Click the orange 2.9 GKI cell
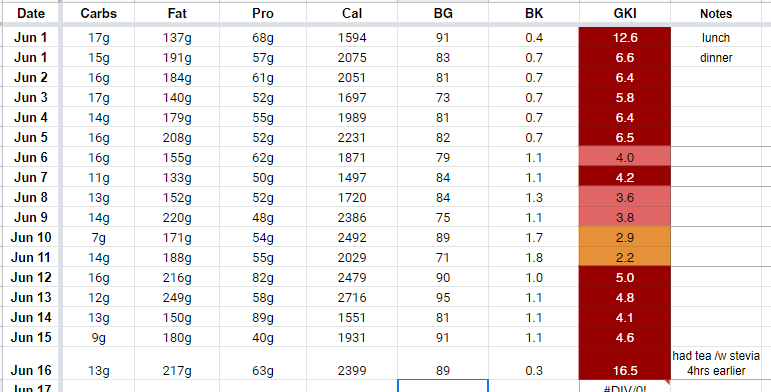 625,237
